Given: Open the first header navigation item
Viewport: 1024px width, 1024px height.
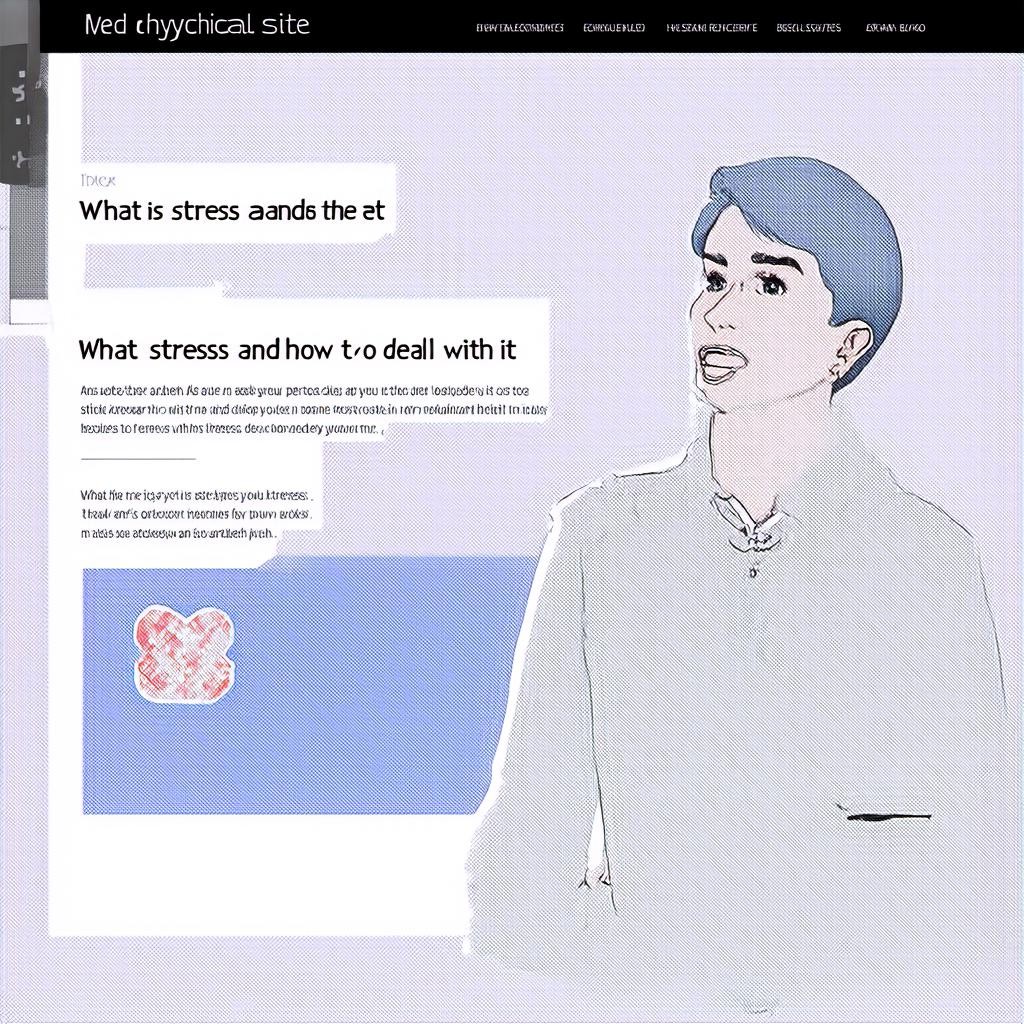Looking at the screenshot, I should [x=520, y=27].
